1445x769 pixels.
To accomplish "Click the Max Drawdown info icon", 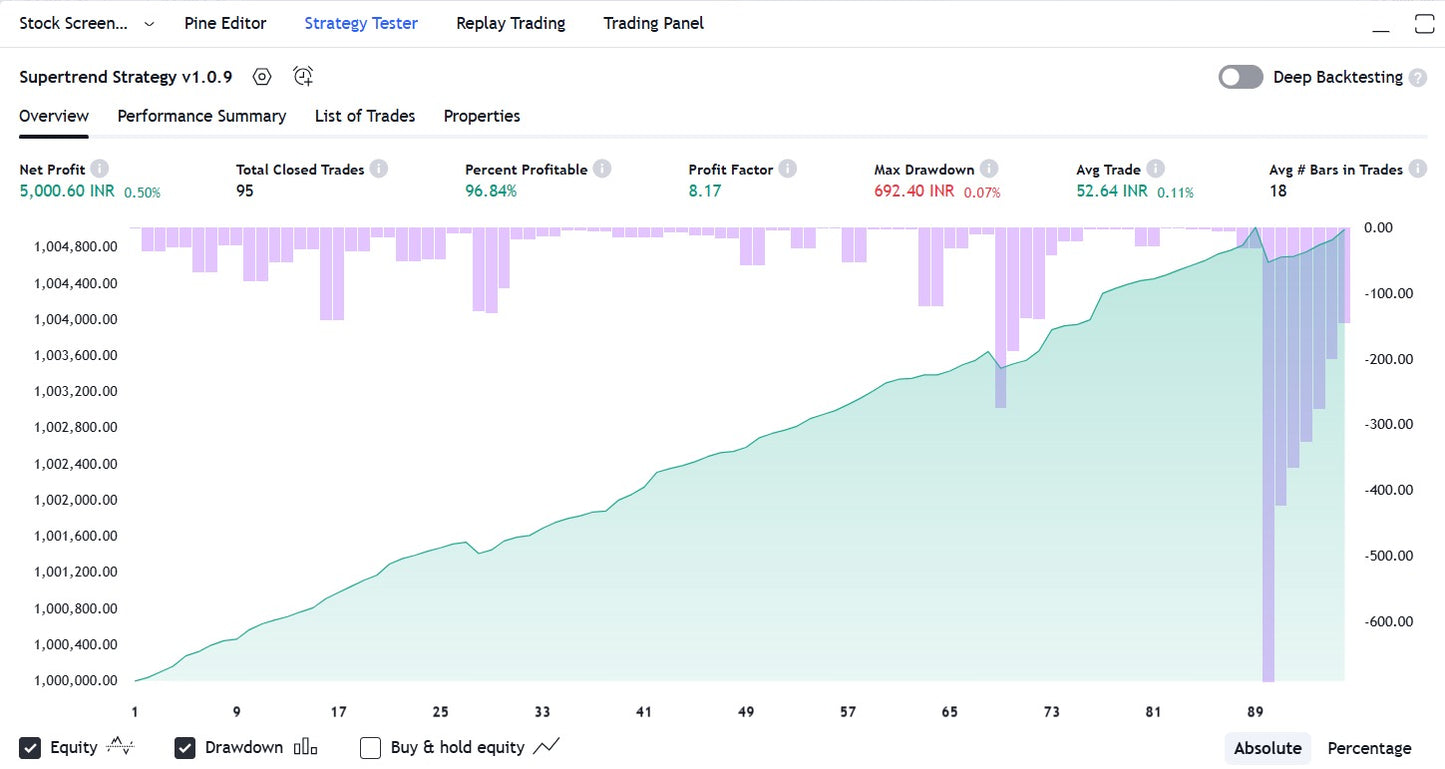I will coord(989,169).
